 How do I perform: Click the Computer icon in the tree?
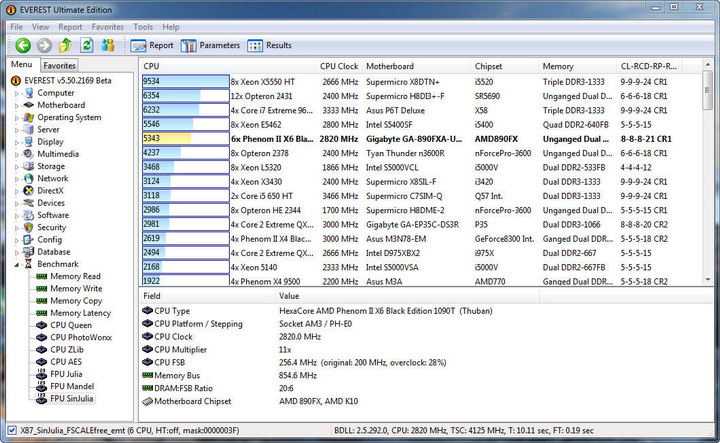[29, 93]
